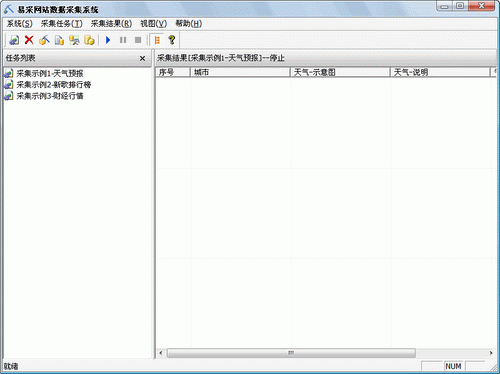Close the application window
The image size is (500, 374).
click(482, 6)
